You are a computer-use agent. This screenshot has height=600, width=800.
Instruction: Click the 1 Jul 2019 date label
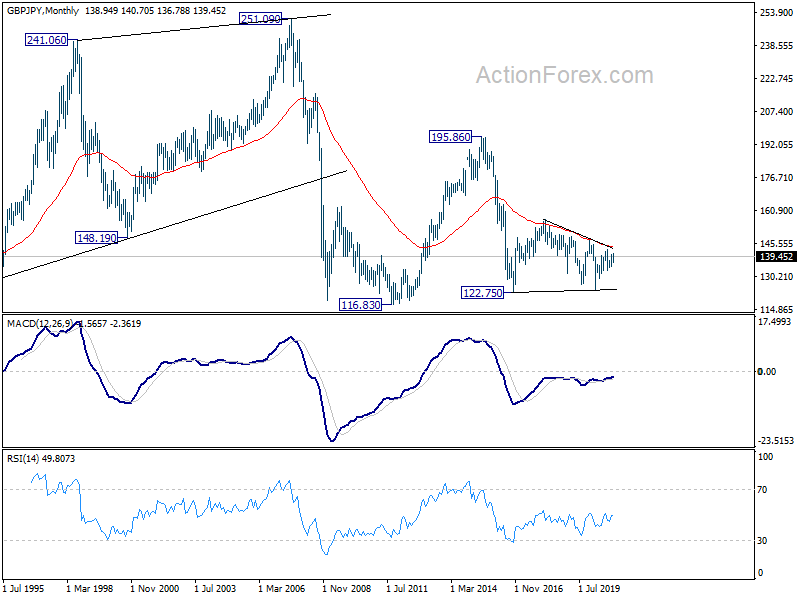(x=599, y=589)
